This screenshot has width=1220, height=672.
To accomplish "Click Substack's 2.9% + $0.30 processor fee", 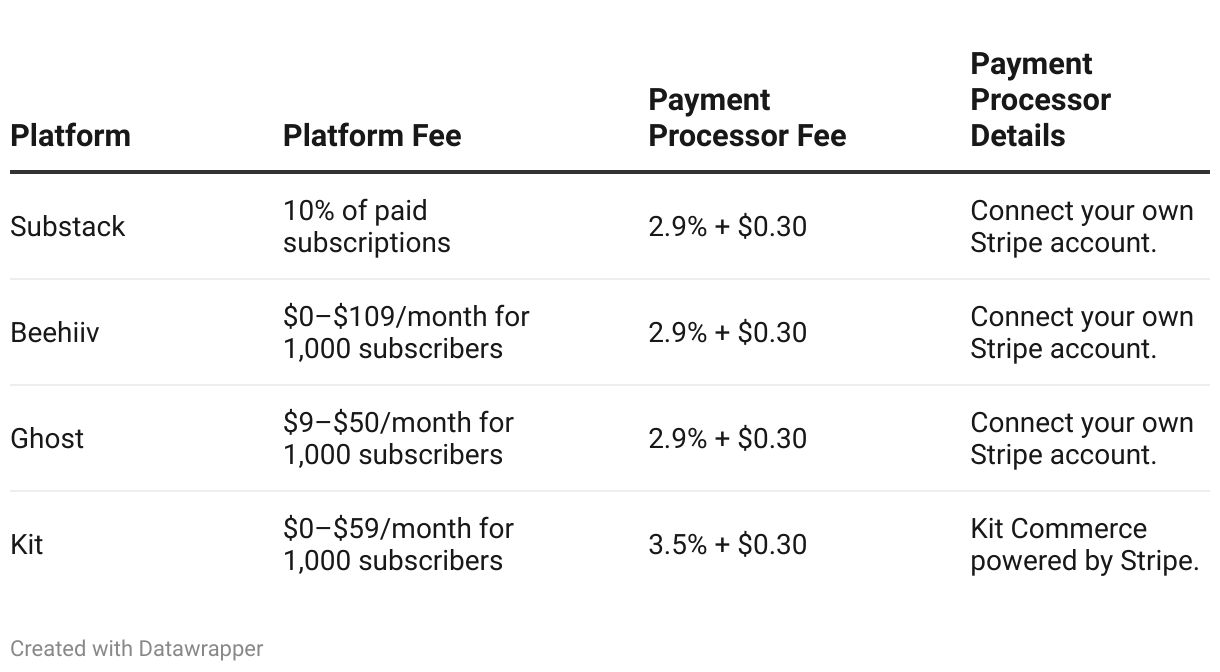I will [x=727, y=227].
